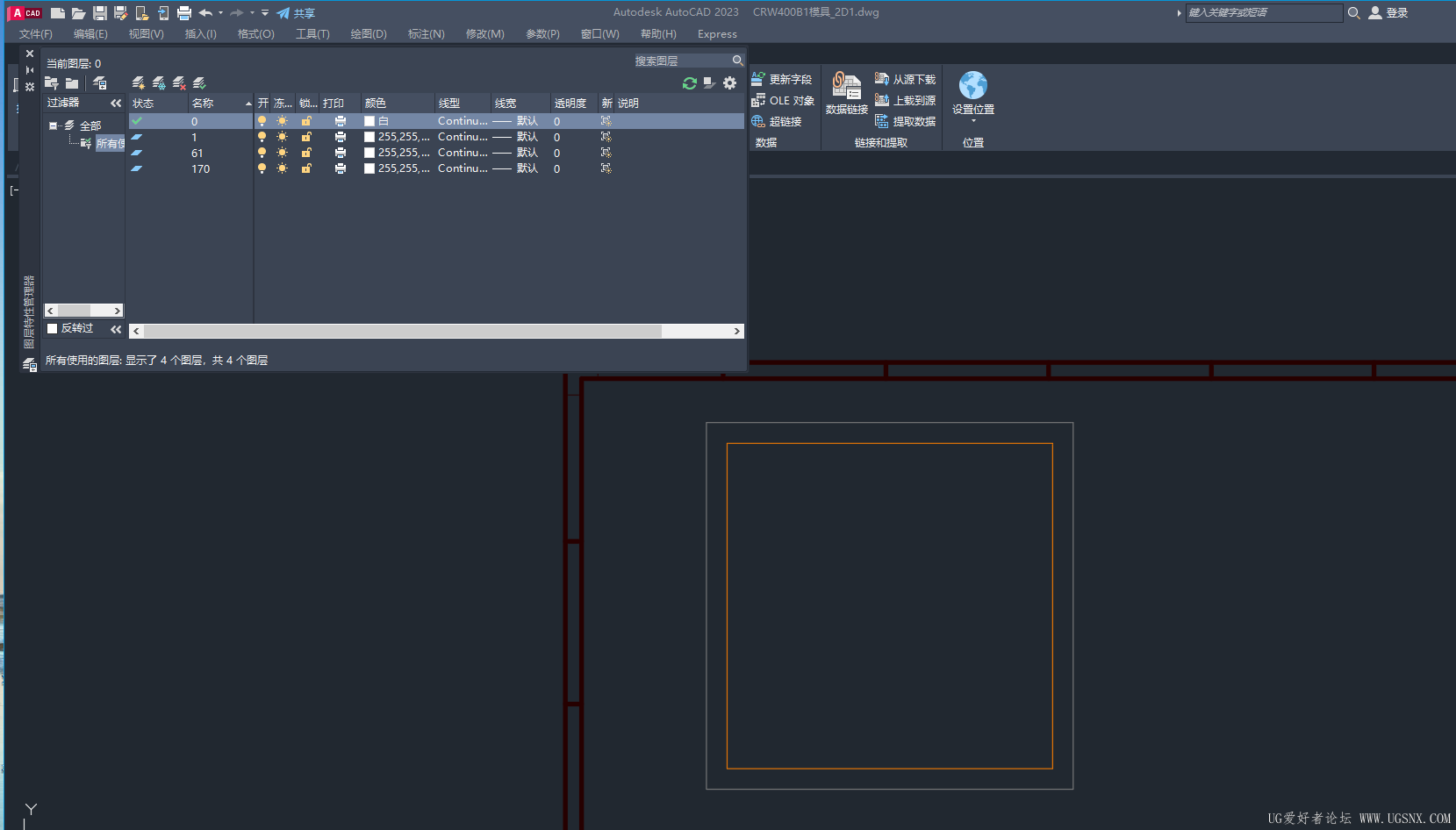The height and width of the screenshot is (830, 1456).
Task: Turn off layer 0 with its lightbulb
Action: pyautogui.click(x=262, y=121)
